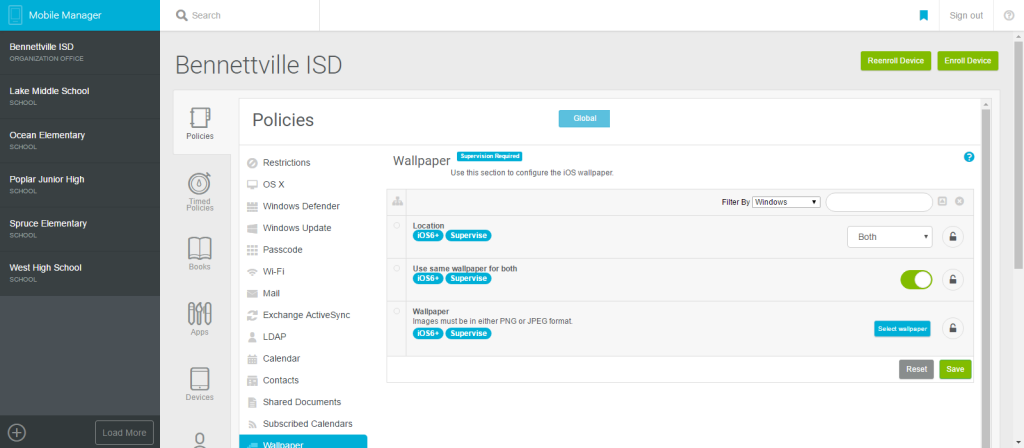The width and height of the screenshot is (1024, 448).
Task: Click the blue bookmark icon
Action: 923,15
